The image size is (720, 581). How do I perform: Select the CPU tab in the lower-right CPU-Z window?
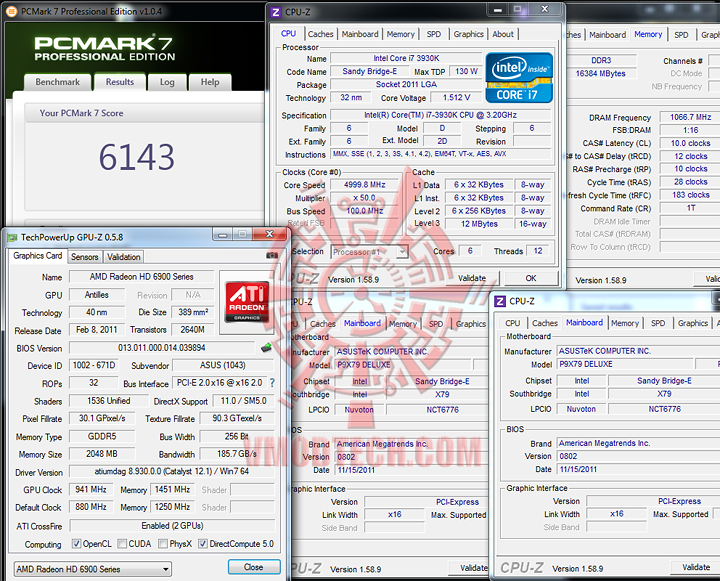tap(512, 323)
